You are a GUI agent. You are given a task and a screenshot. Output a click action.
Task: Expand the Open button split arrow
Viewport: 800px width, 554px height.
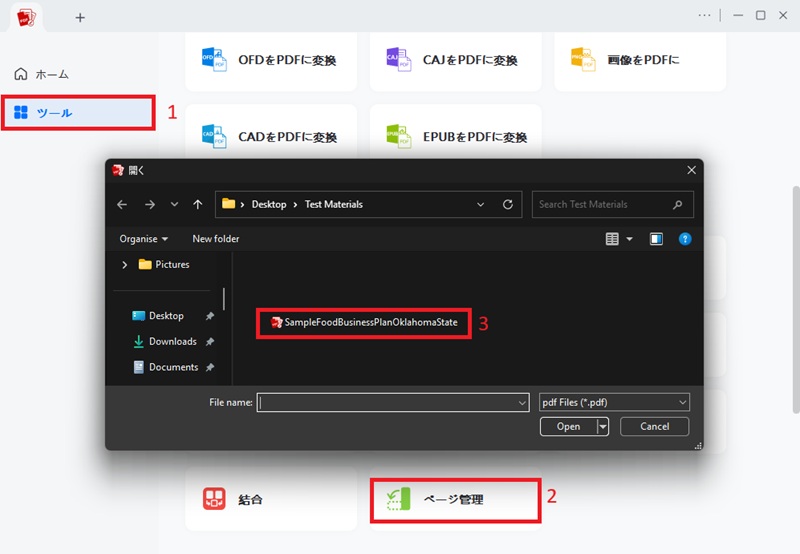pos(603,426)
